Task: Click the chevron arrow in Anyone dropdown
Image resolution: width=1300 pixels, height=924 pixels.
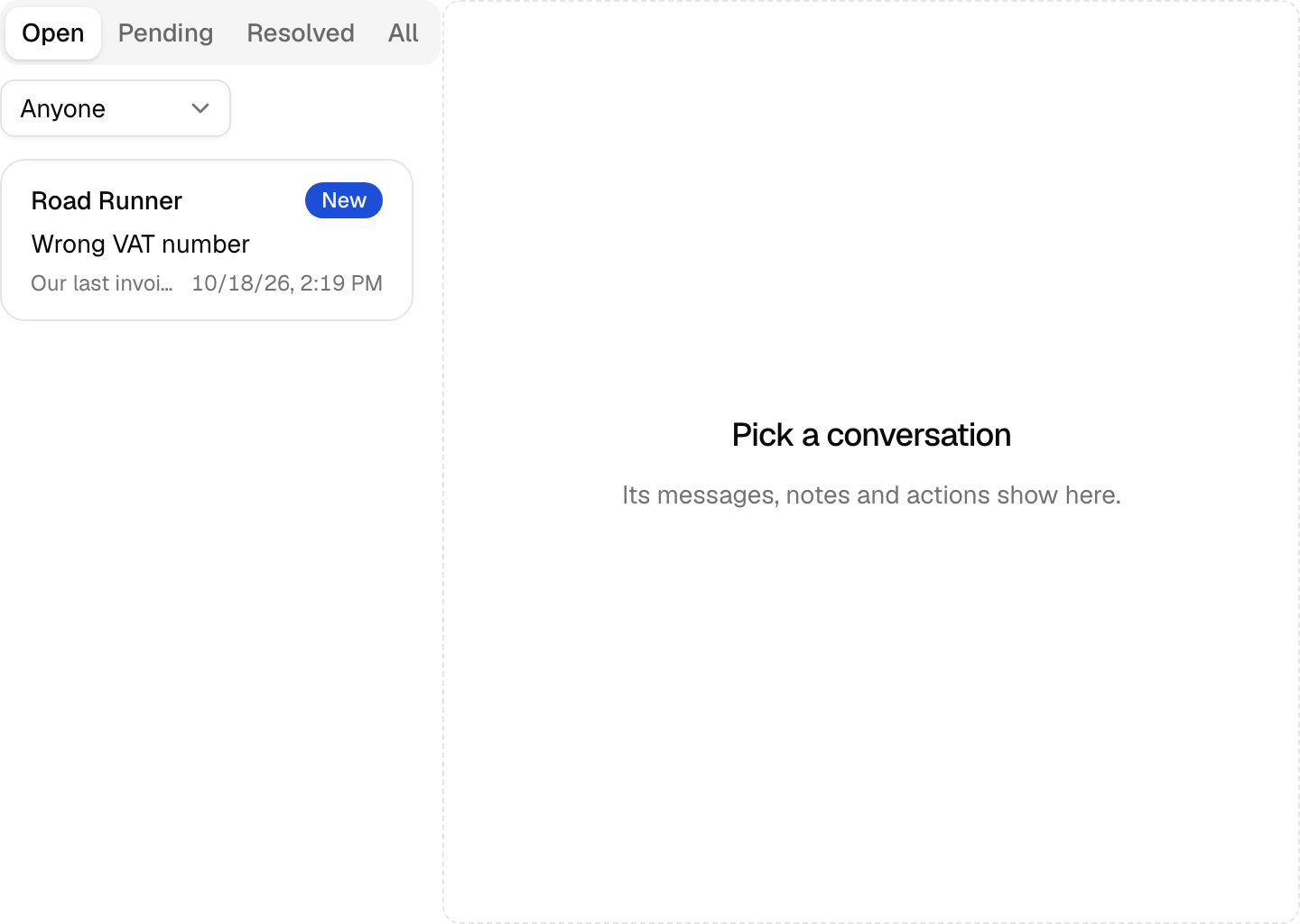Action: pos(200,108)
